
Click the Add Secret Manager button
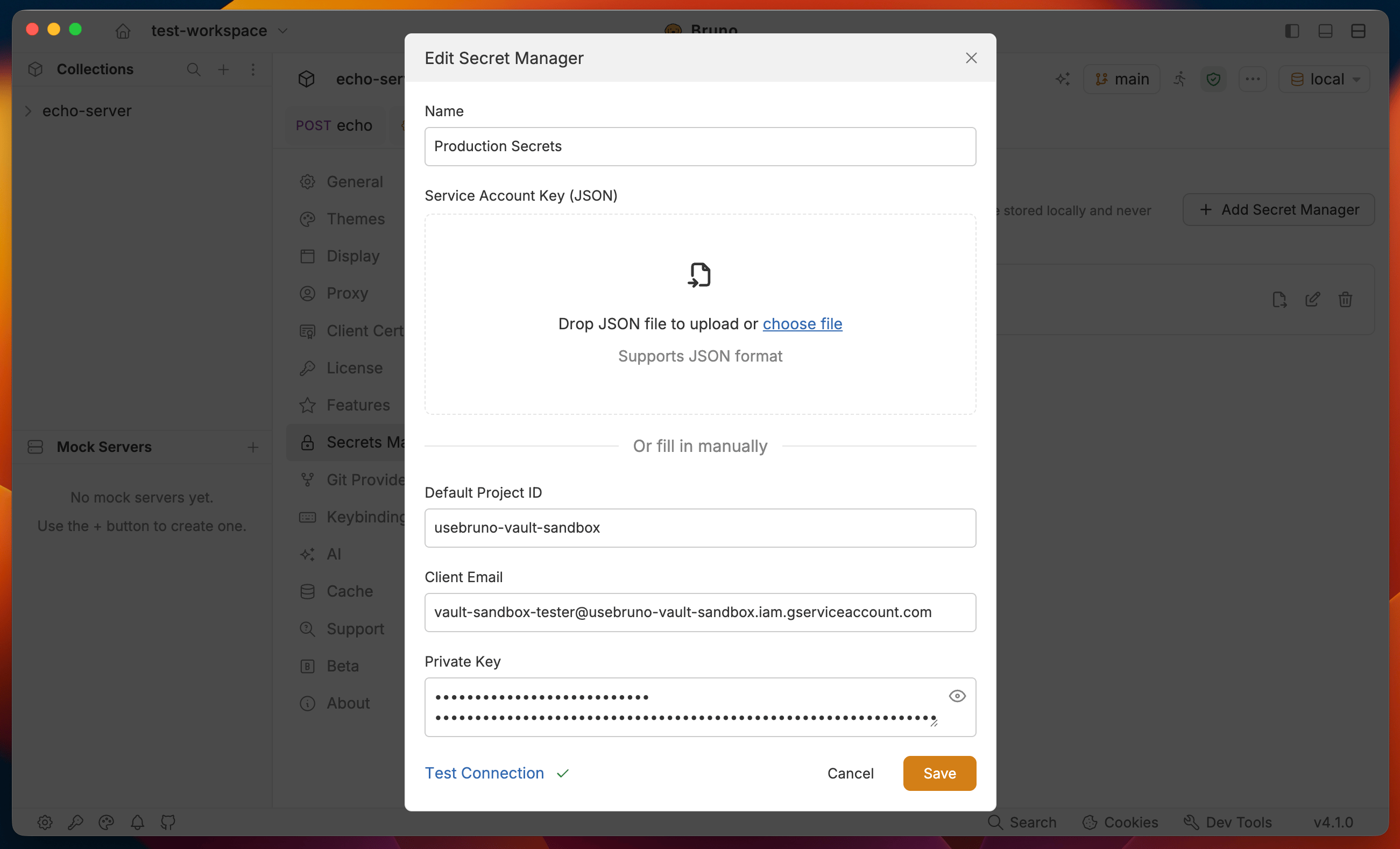click(1278, 210)
